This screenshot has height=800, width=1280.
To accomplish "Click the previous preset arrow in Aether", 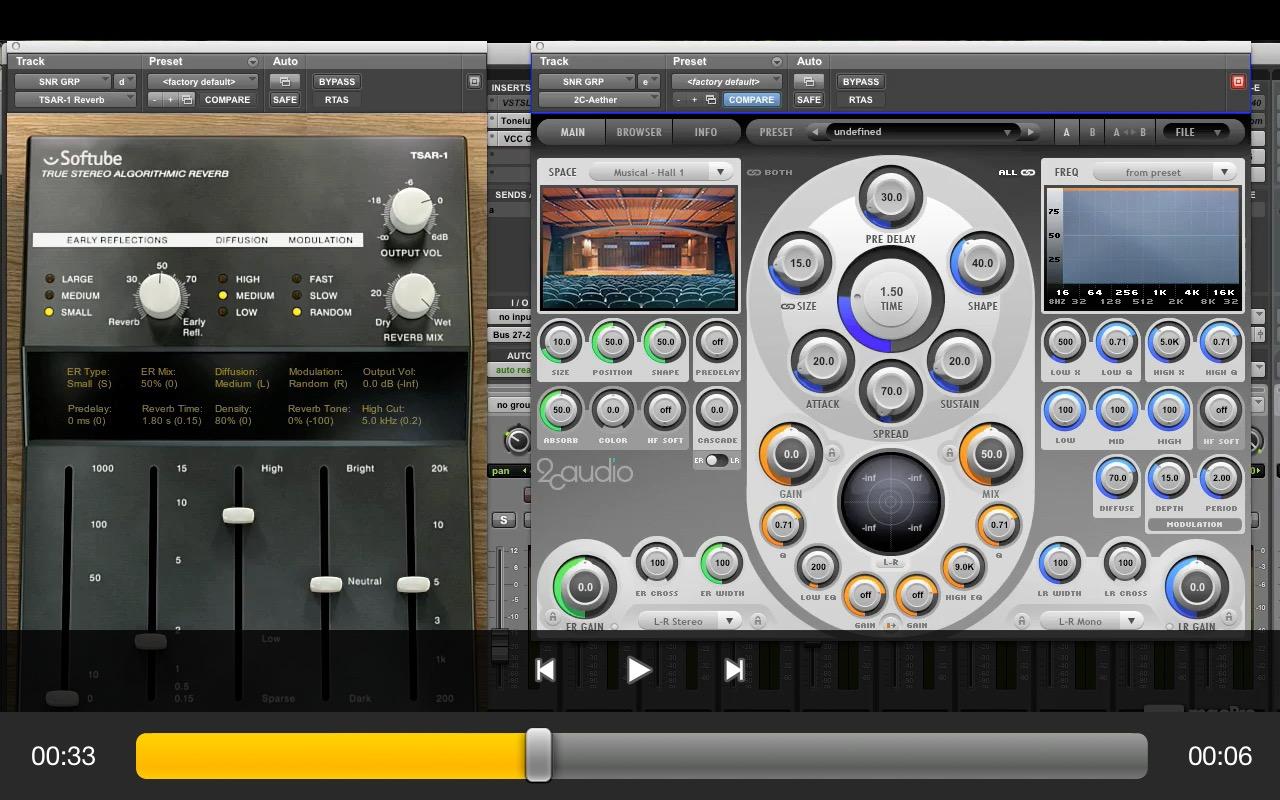I will tap(816, 131).
